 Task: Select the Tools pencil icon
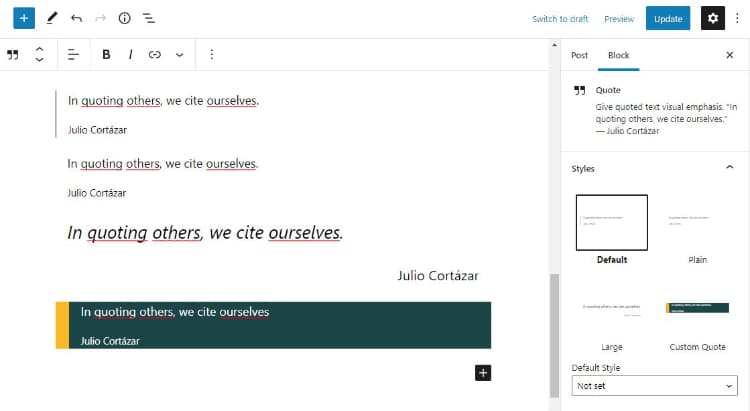pyautogui.click(x=52, y=19)
